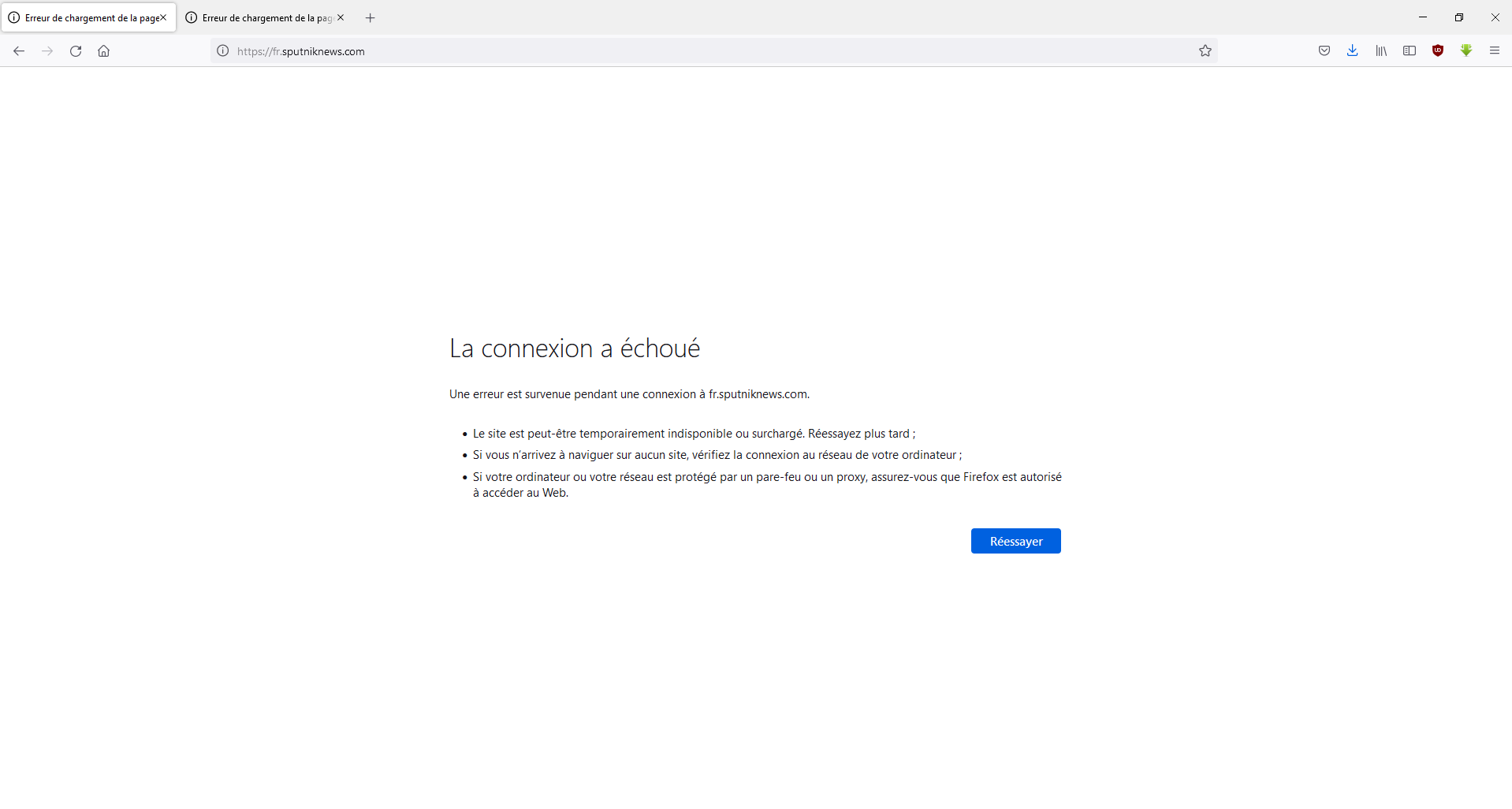Click bullet about pare-feu ou un proxy
The width and height of the screenshot is (1512, 809).
[x=767, y=485]
